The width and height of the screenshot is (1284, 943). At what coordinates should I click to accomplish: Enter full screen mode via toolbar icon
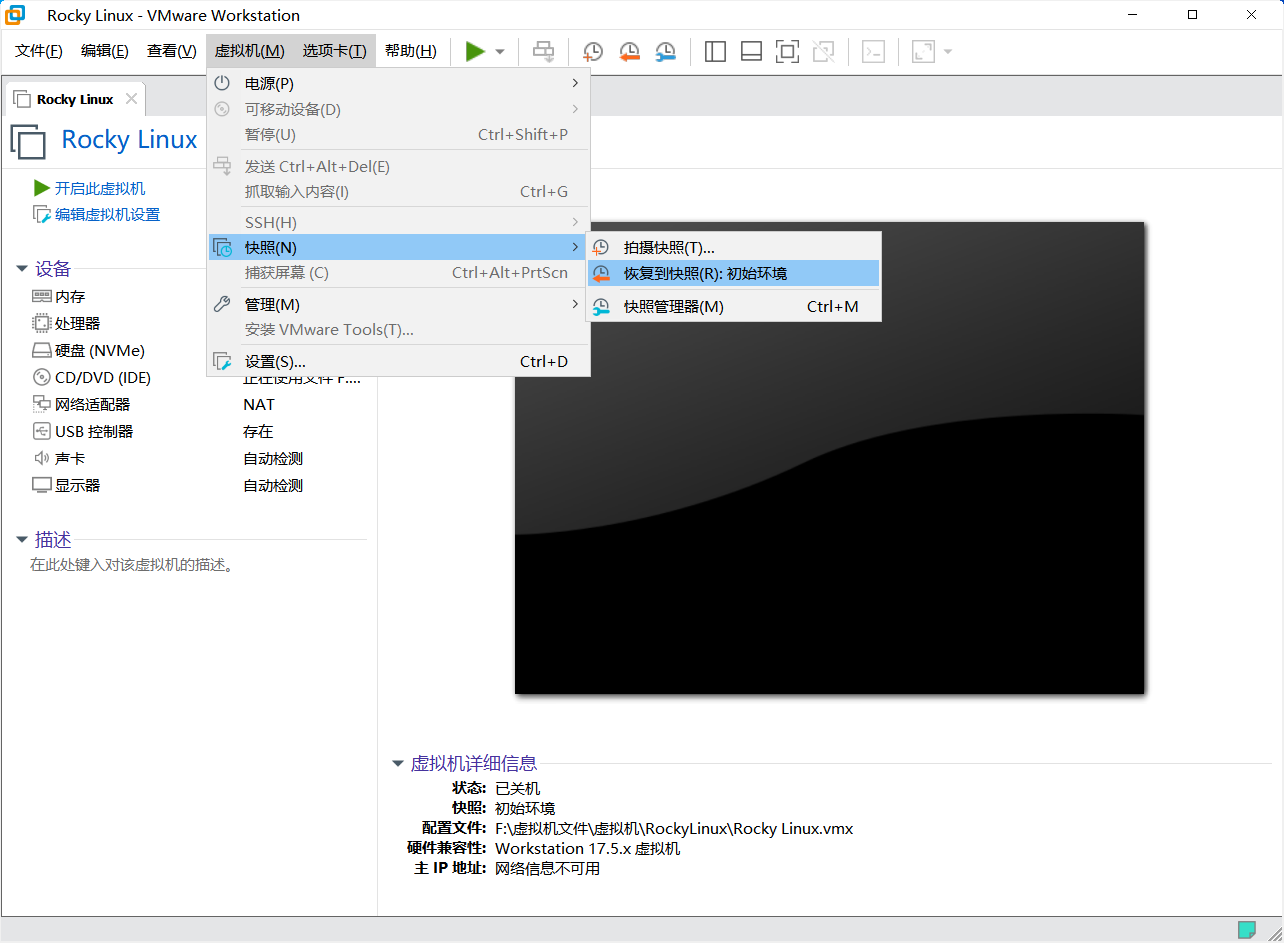[x=787, y=52]
